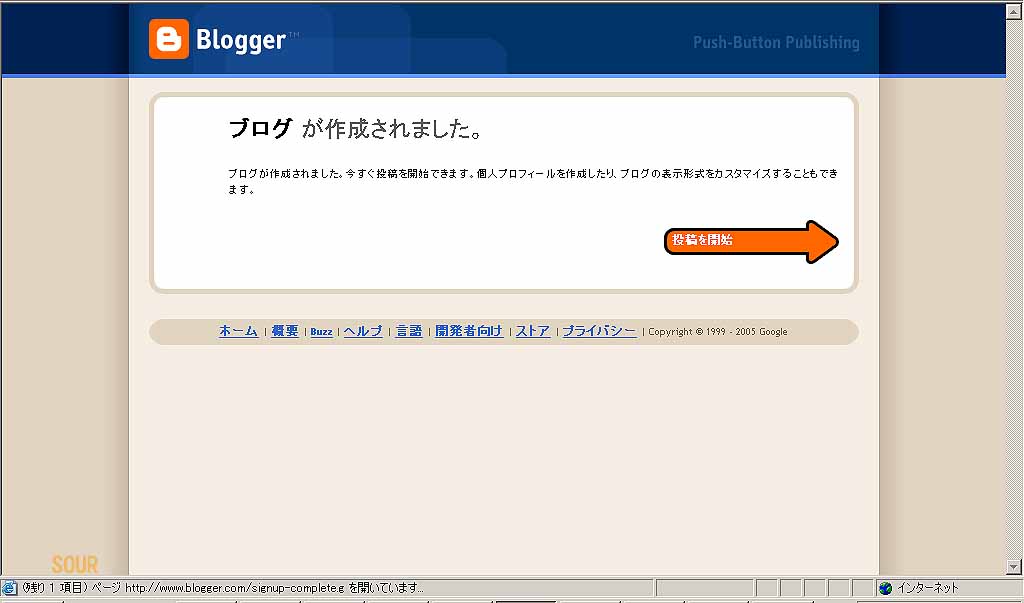The image size is (1024, 603).
Task: Click the vertical scrollbar track
Action: (1014, 300)
